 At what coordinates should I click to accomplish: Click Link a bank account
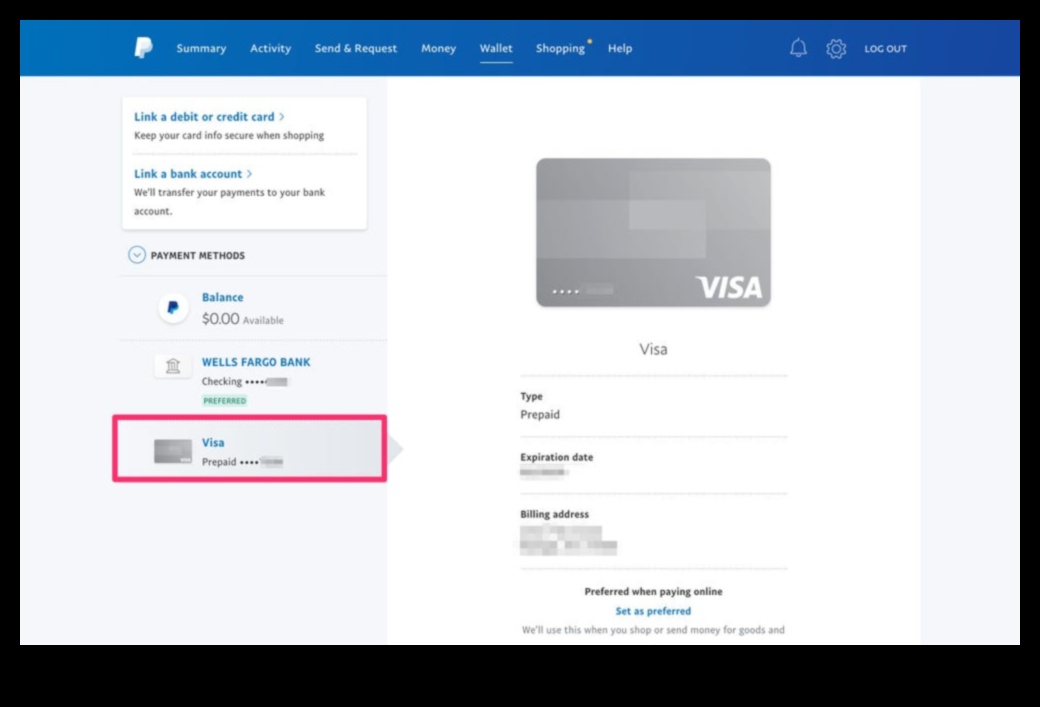coord(188,174)
